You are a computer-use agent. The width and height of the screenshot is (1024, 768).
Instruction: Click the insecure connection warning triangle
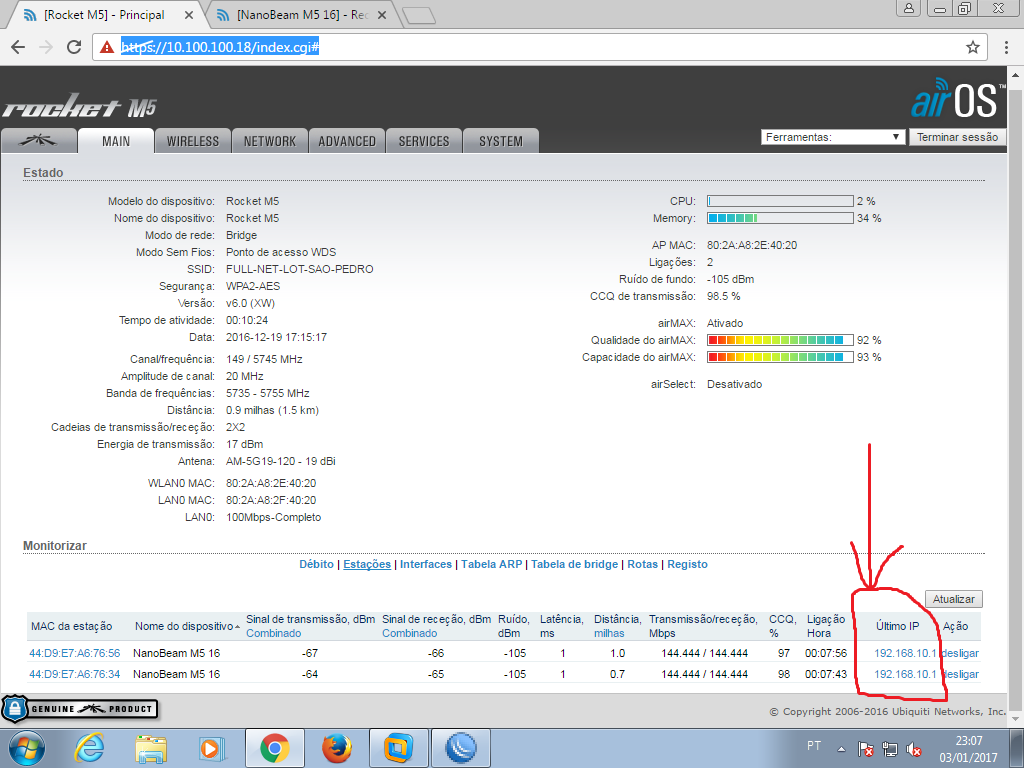coord(106,47)
